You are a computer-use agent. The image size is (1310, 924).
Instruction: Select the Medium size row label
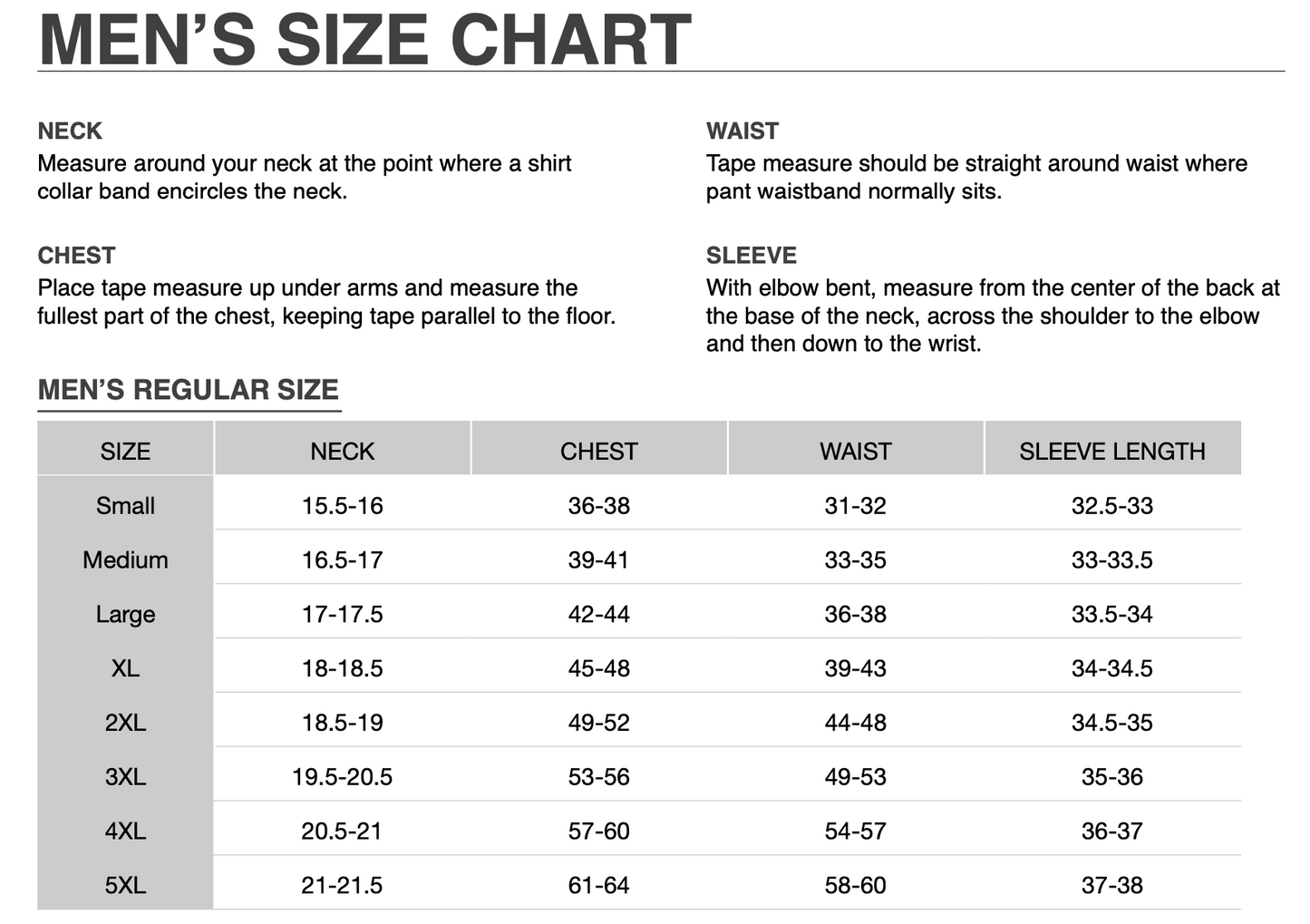click(x=125, y=559)
